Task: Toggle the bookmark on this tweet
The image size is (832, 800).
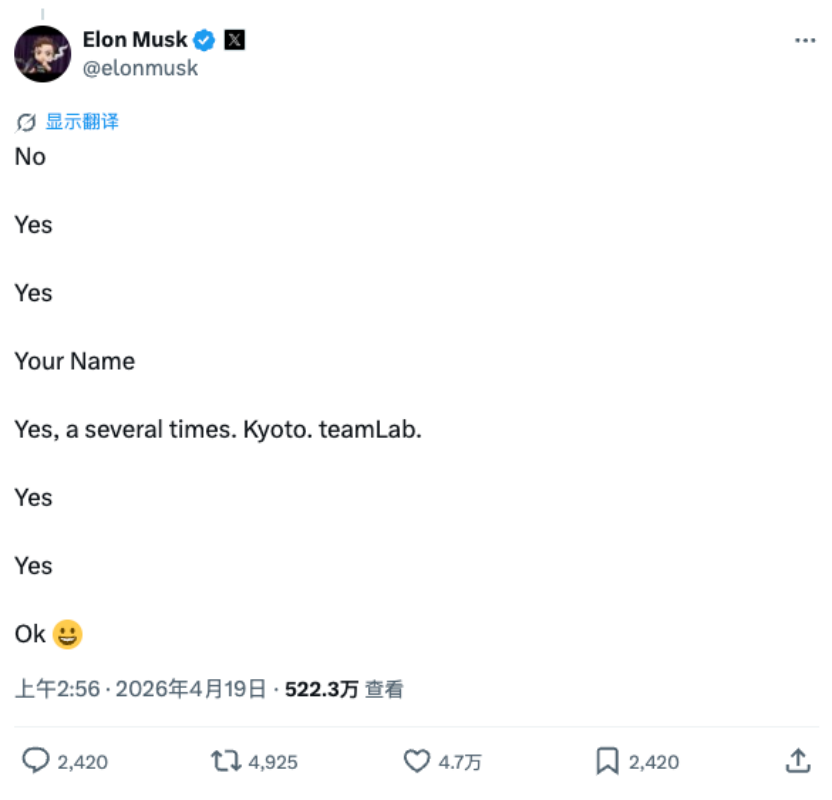Action: coord(607,761)
